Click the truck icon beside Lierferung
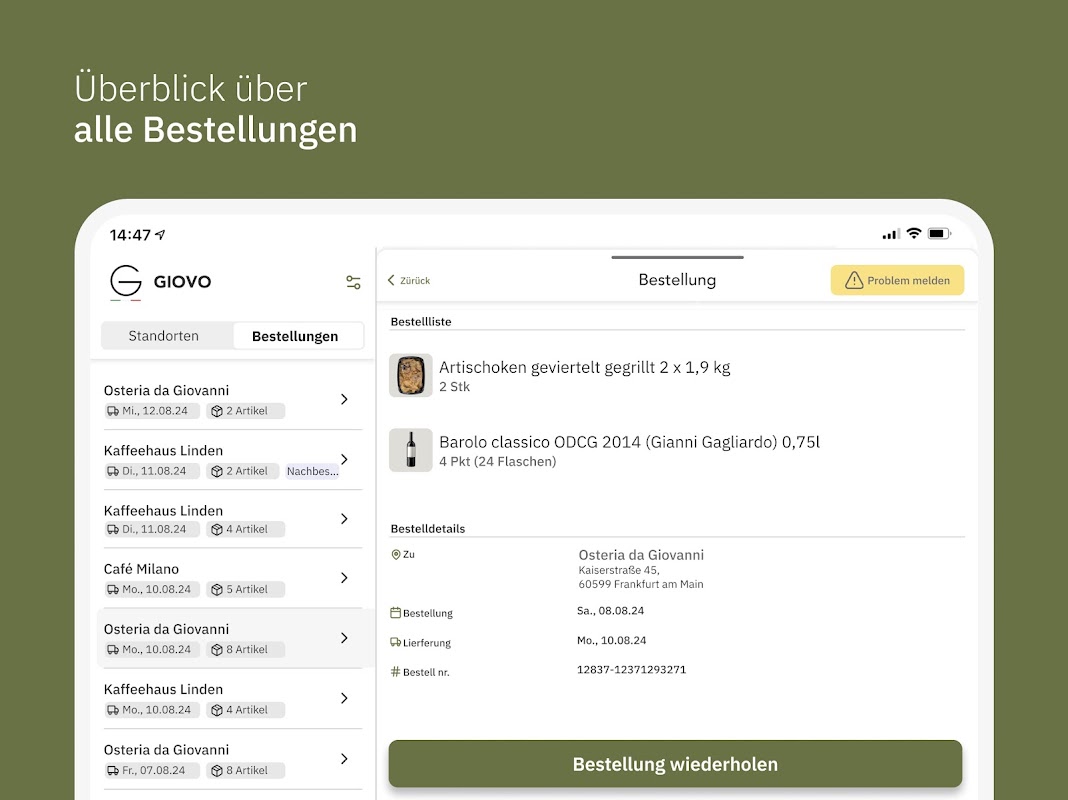Image resolution: width=1068 pixels, height=800 pixels. point(396,642)
